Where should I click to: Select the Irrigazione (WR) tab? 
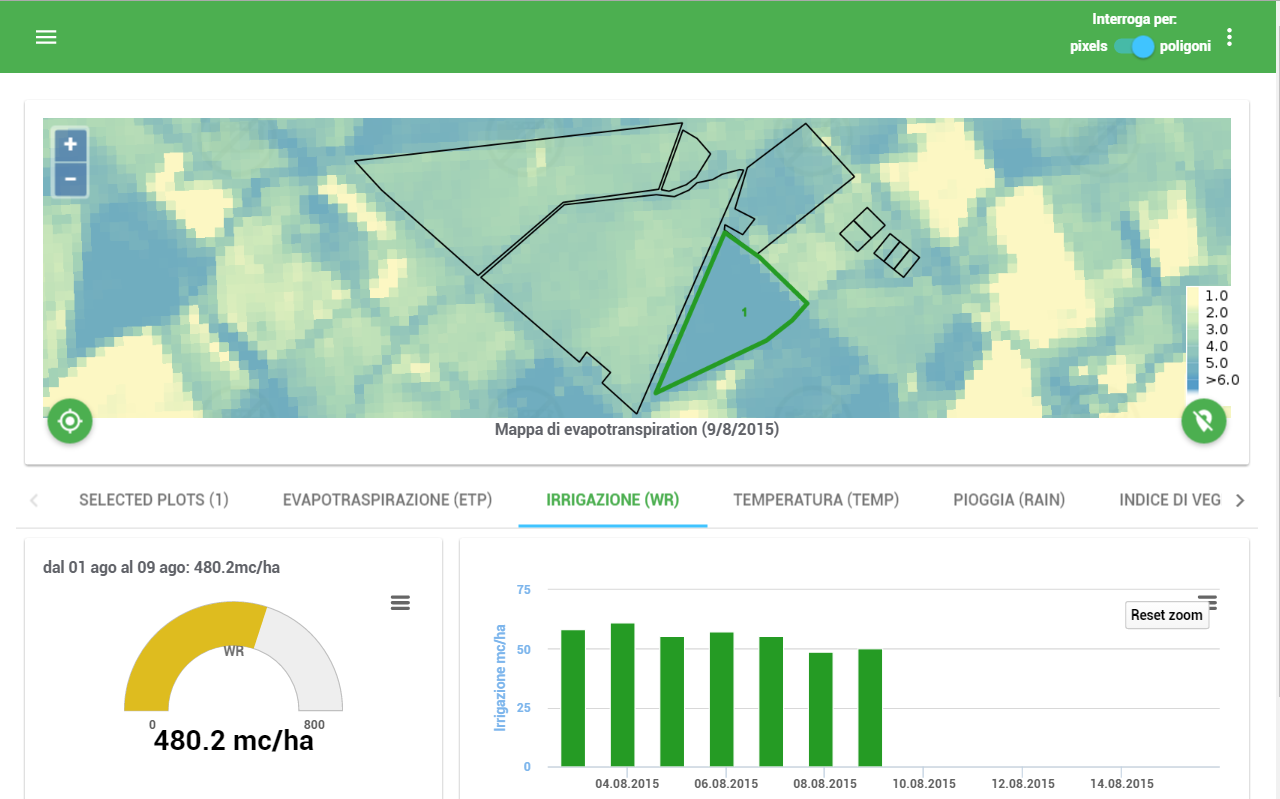tap(613, 500)
